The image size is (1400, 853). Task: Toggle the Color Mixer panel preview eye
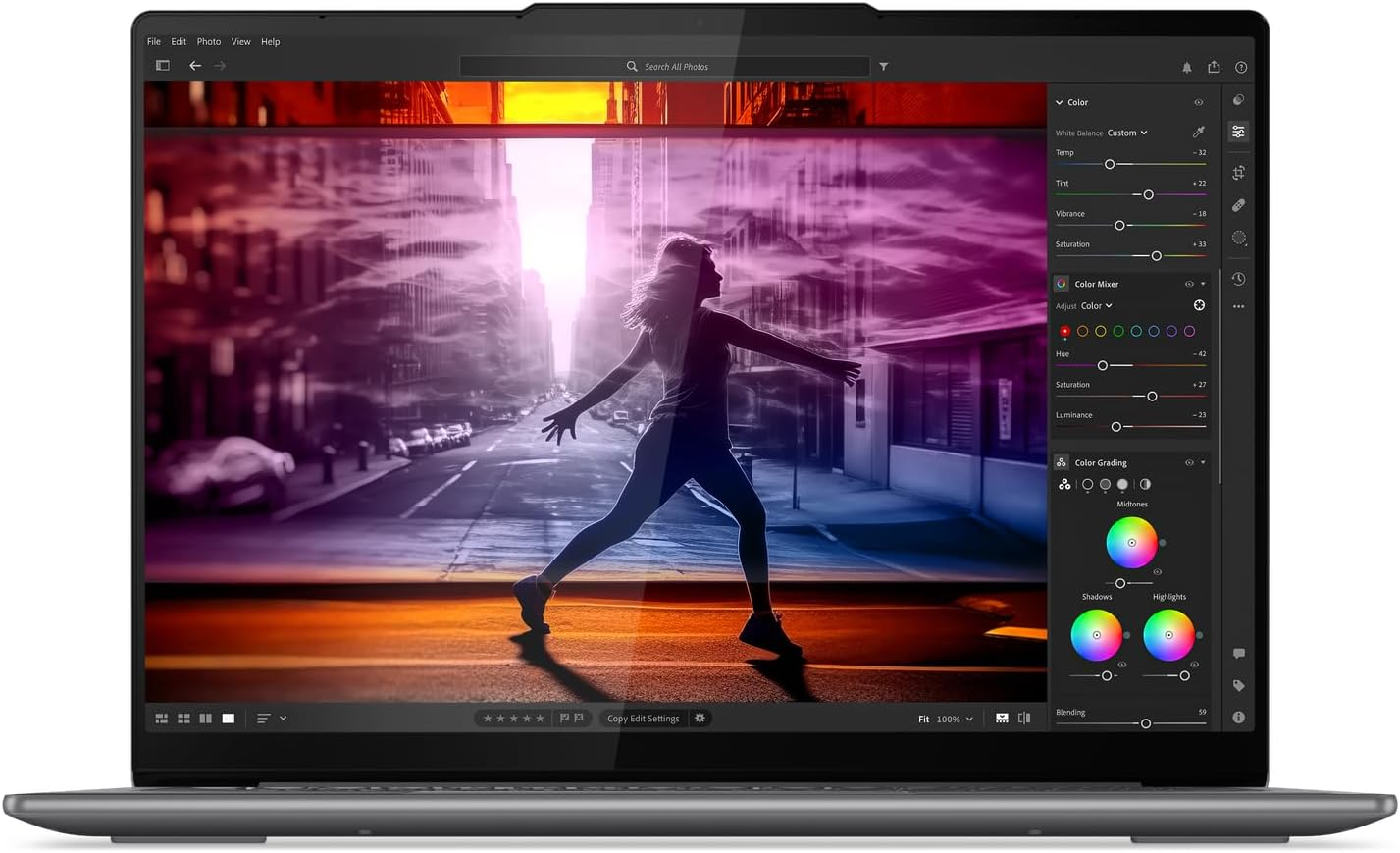[x=1188, y=284]
